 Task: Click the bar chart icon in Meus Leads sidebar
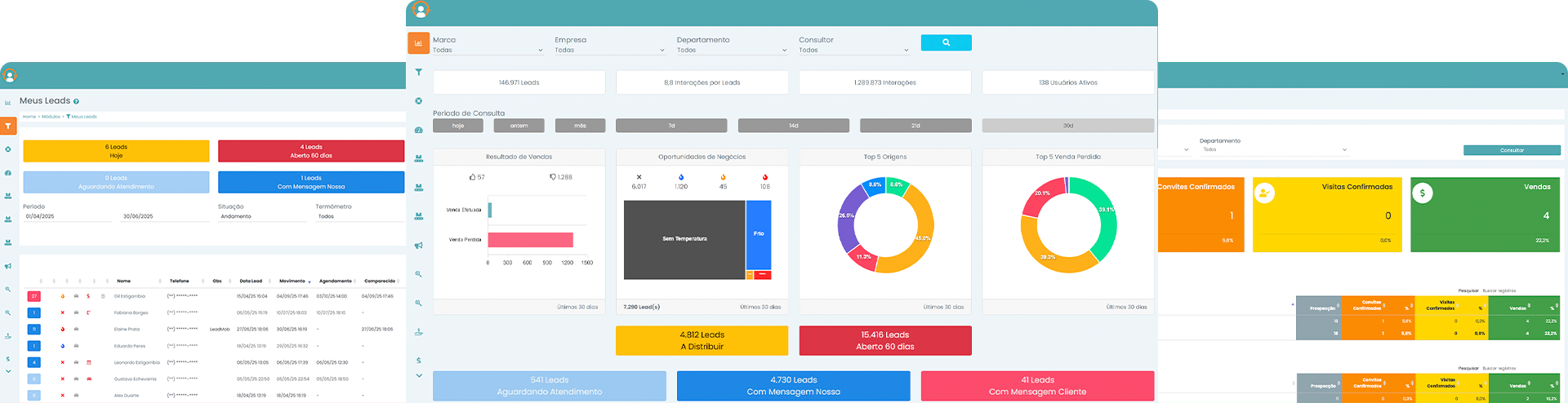8,103
